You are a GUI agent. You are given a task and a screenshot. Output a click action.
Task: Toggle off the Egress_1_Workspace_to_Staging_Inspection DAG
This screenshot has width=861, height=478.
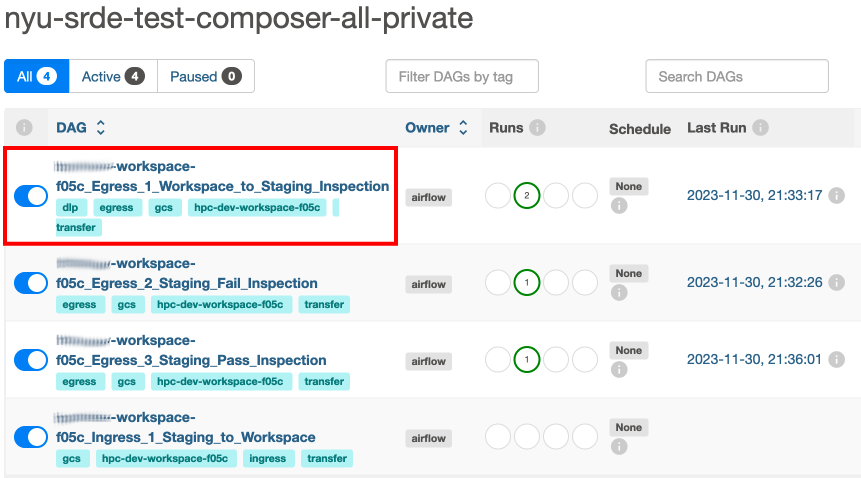[31, 196]
